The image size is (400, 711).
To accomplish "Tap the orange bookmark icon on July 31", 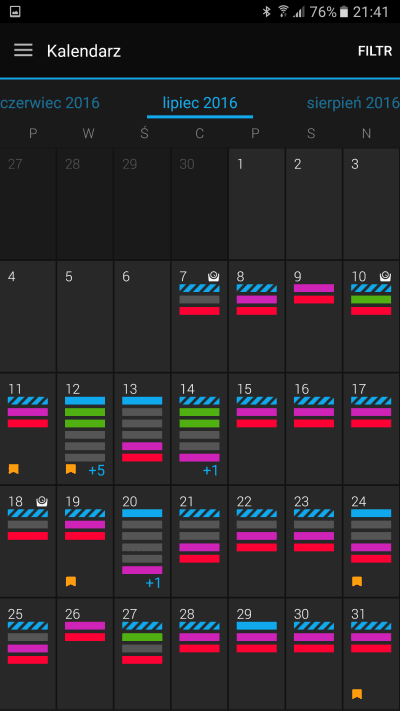I will (x=357, y=694).
